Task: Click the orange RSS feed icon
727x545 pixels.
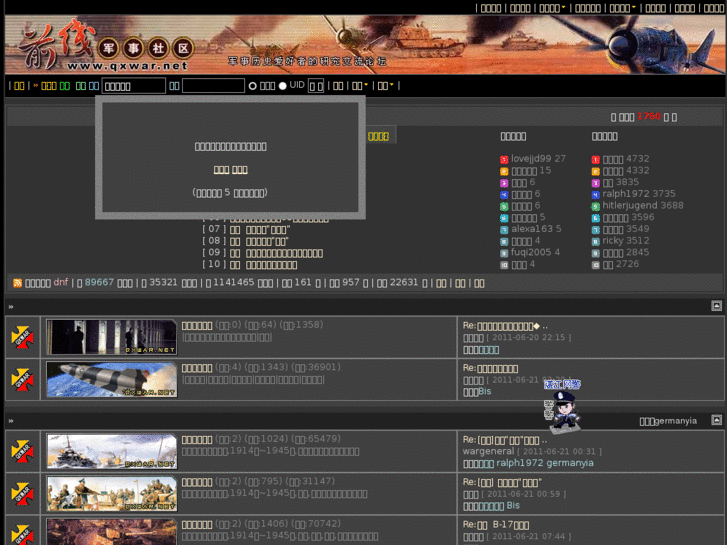Action: pos(17,283)
